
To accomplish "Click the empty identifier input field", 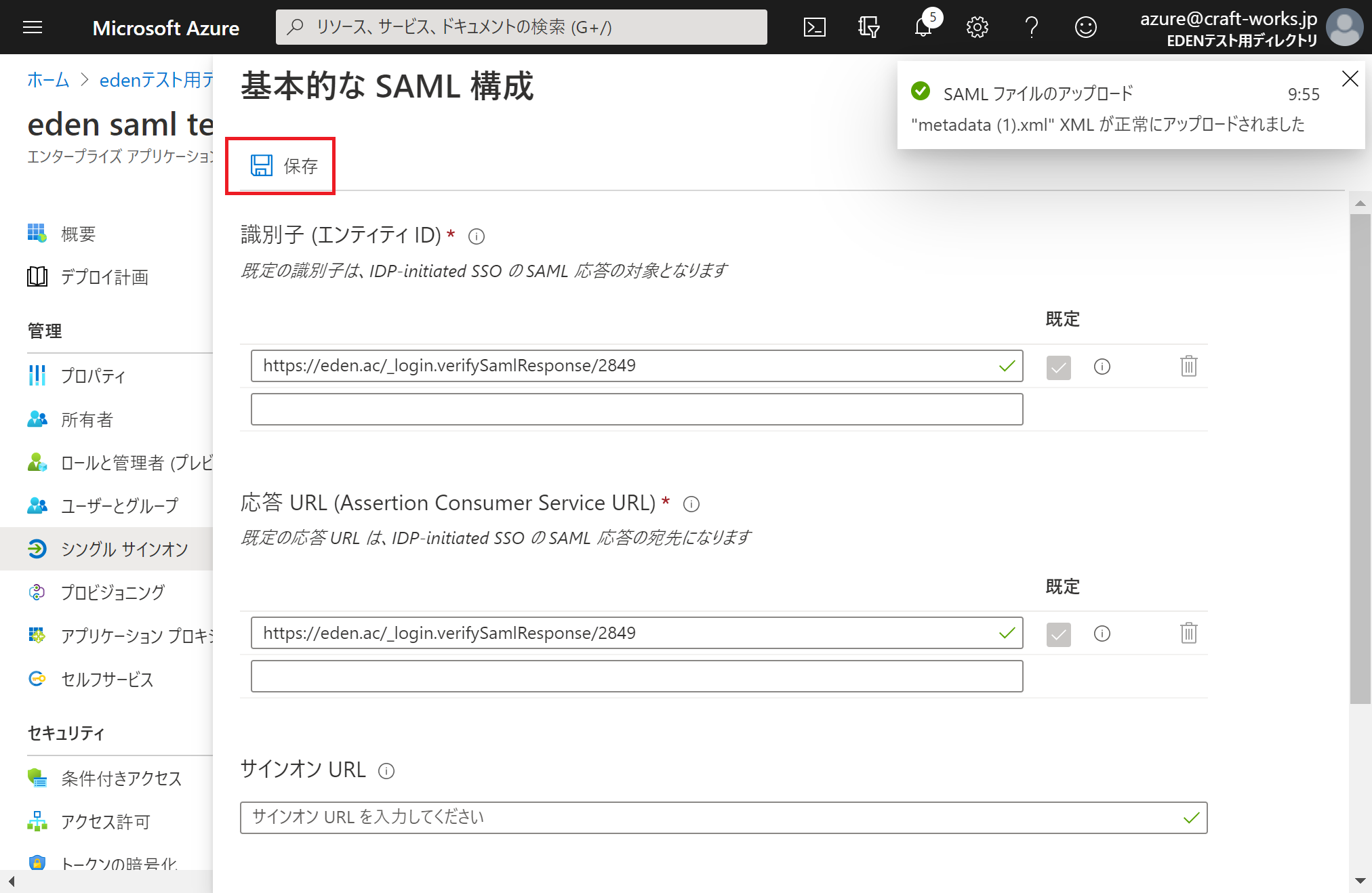I will [637, 409].
